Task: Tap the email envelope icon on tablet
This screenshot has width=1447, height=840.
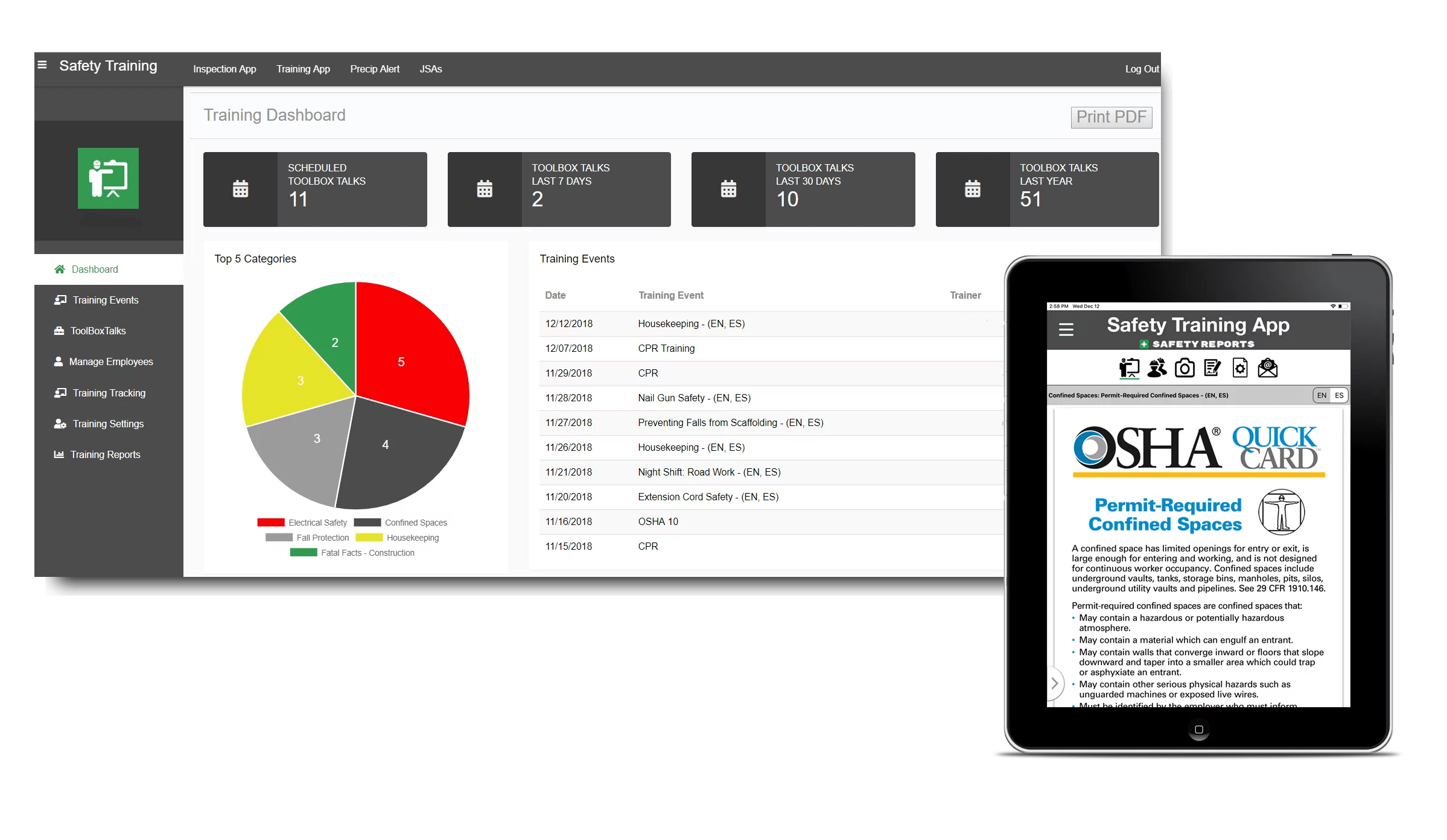Action: pyautogui.click(x=1268, y=368)
